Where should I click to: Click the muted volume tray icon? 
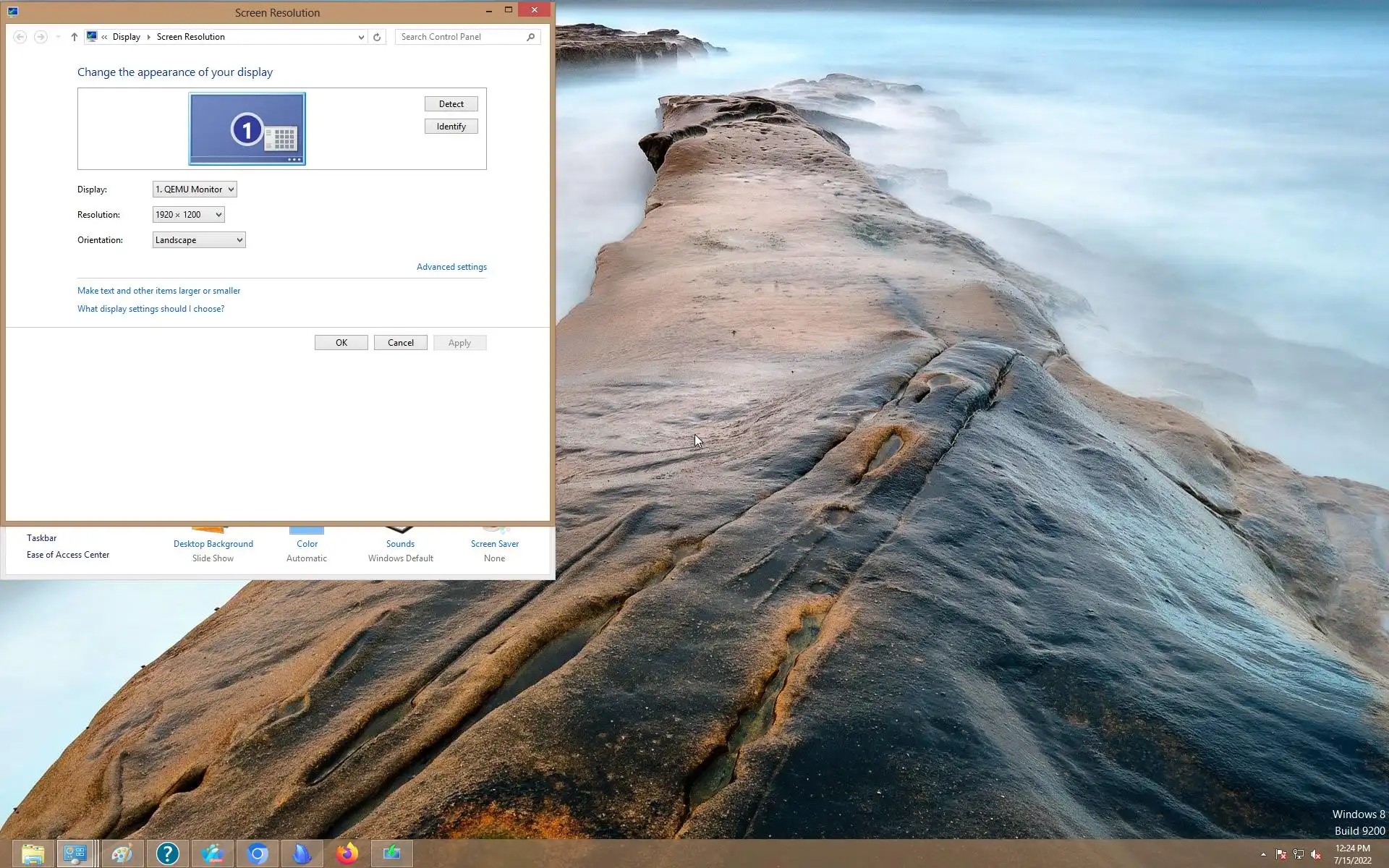(1316, 854)
